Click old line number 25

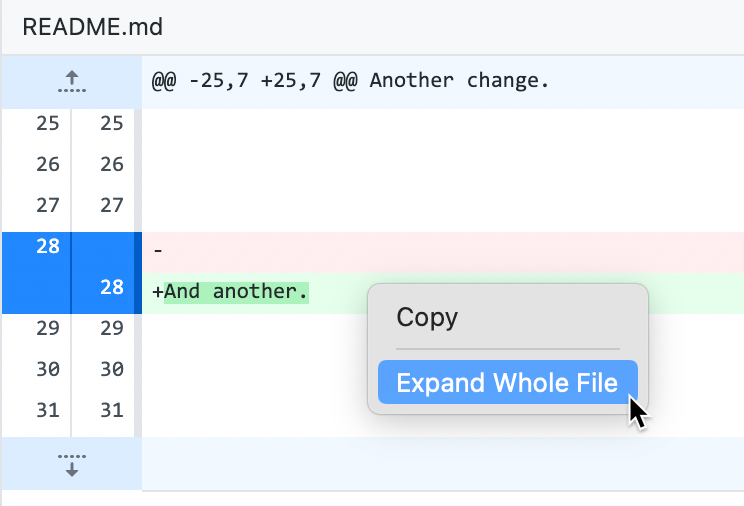[x=48, y=124]
